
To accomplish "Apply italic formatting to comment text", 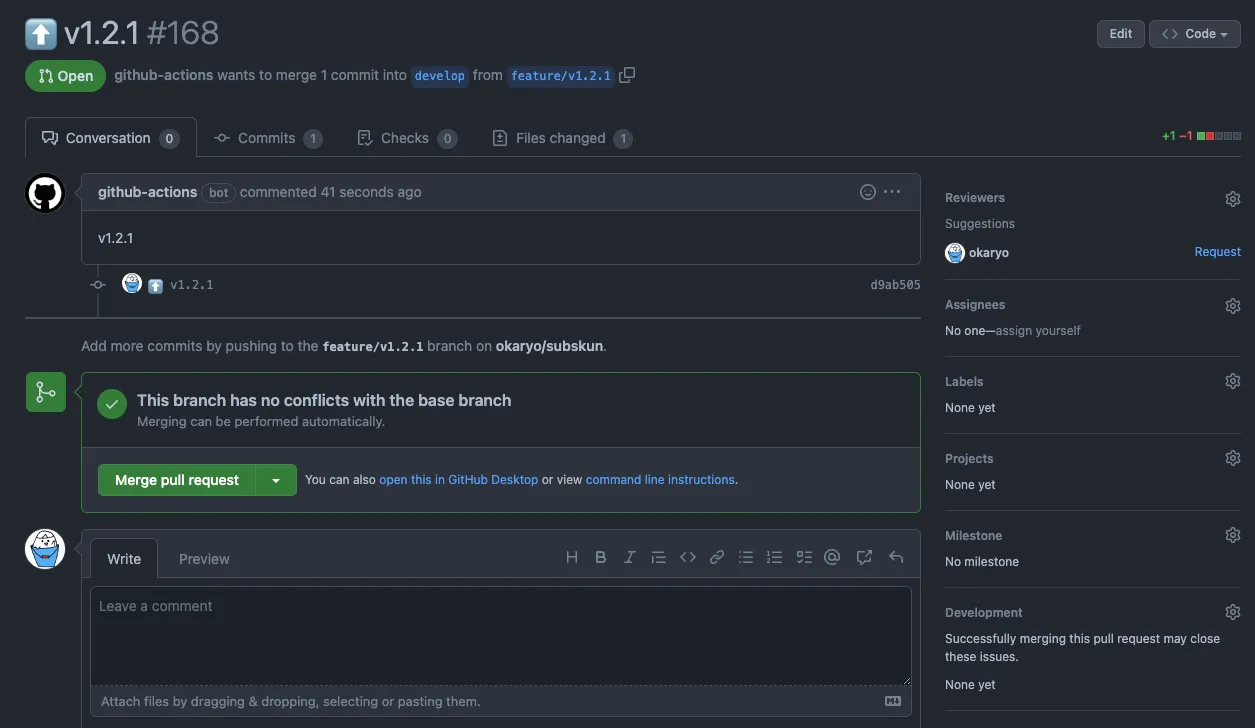I will (x=629, y=557).
